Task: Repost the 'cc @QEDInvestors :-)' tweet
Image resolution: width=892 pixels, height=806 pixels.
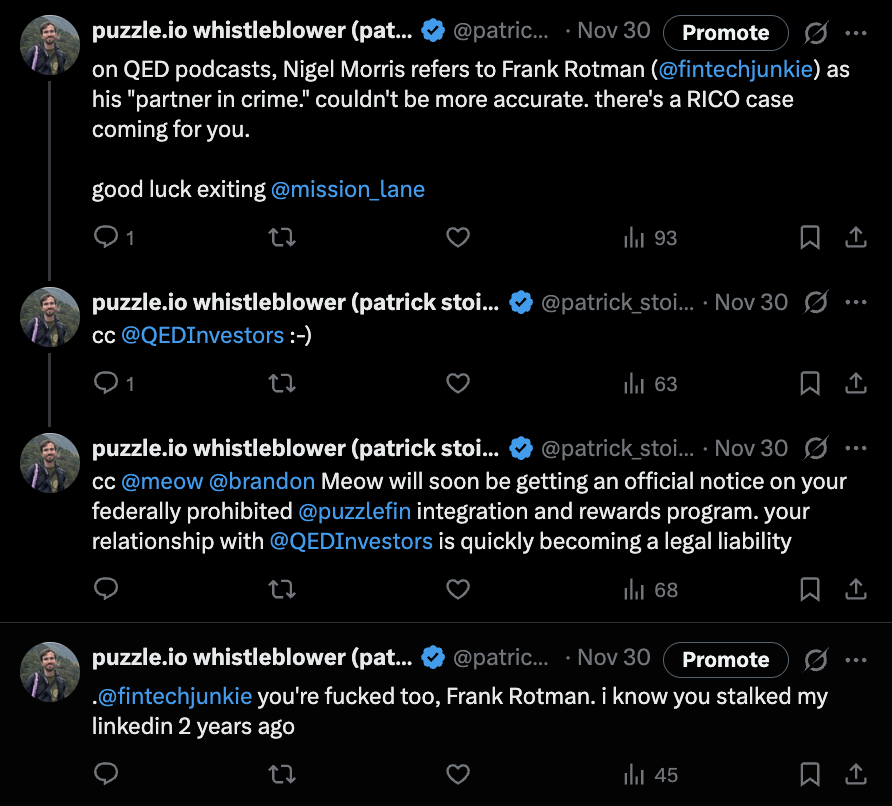Action: click(282, 383)
